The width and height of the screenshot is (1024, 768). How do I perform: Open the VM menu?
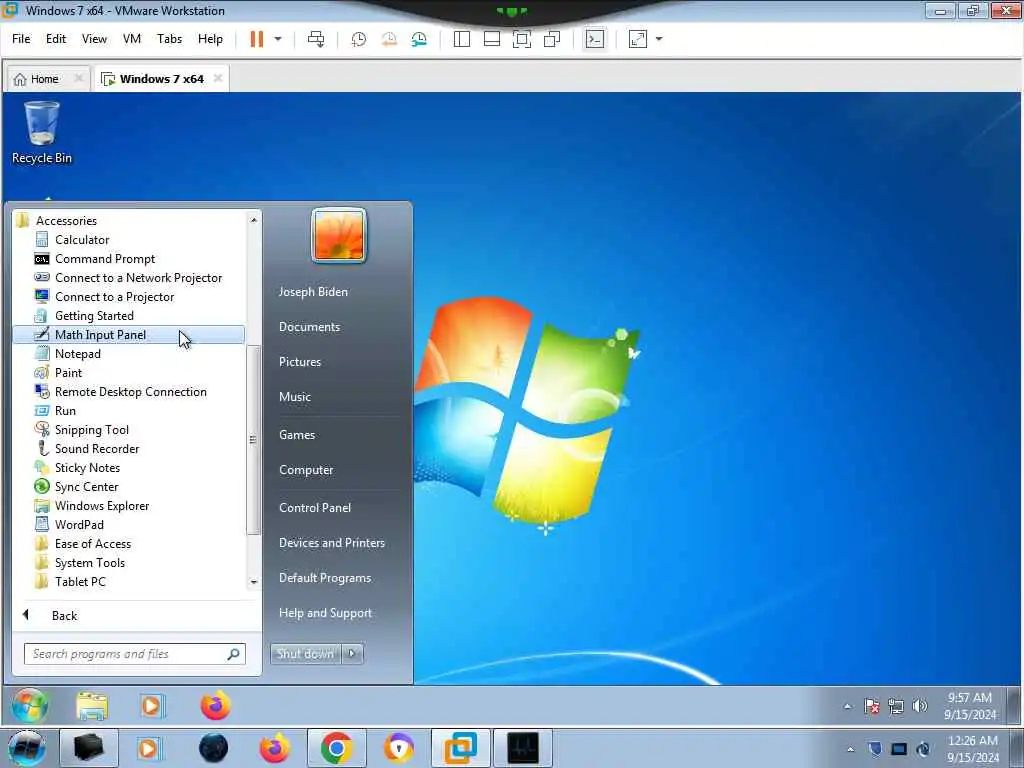click(x=132, y=39)
